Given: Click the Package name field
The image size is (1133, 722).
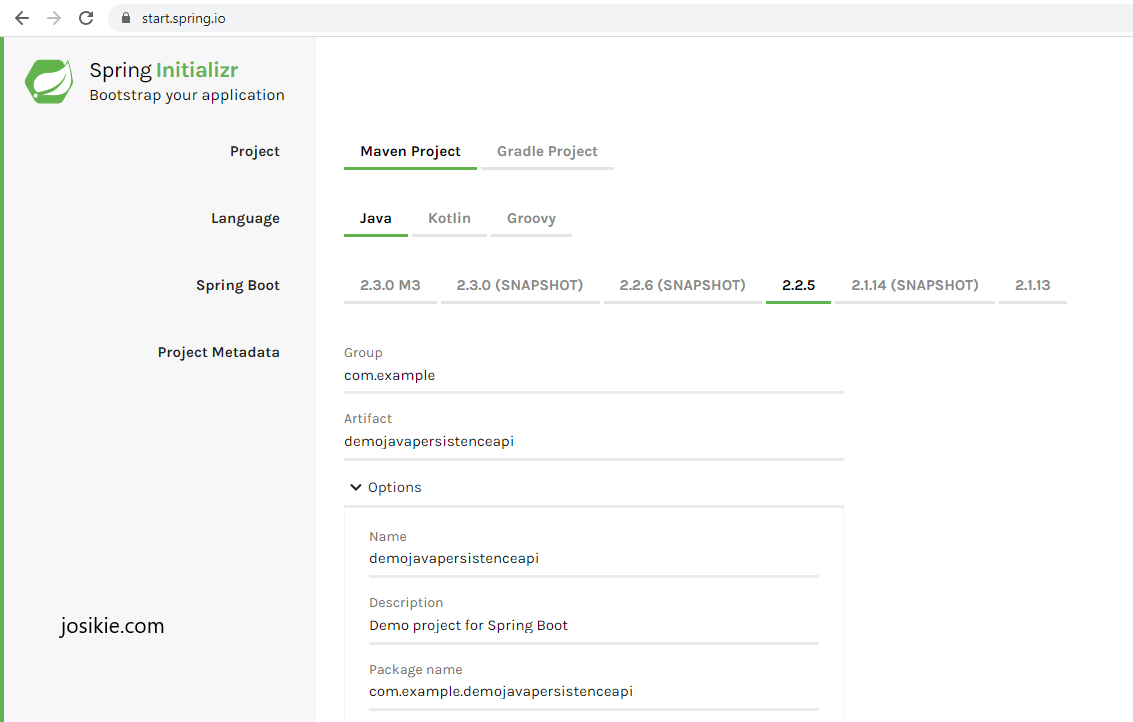Looking at the screenshot, I should 500,691.
